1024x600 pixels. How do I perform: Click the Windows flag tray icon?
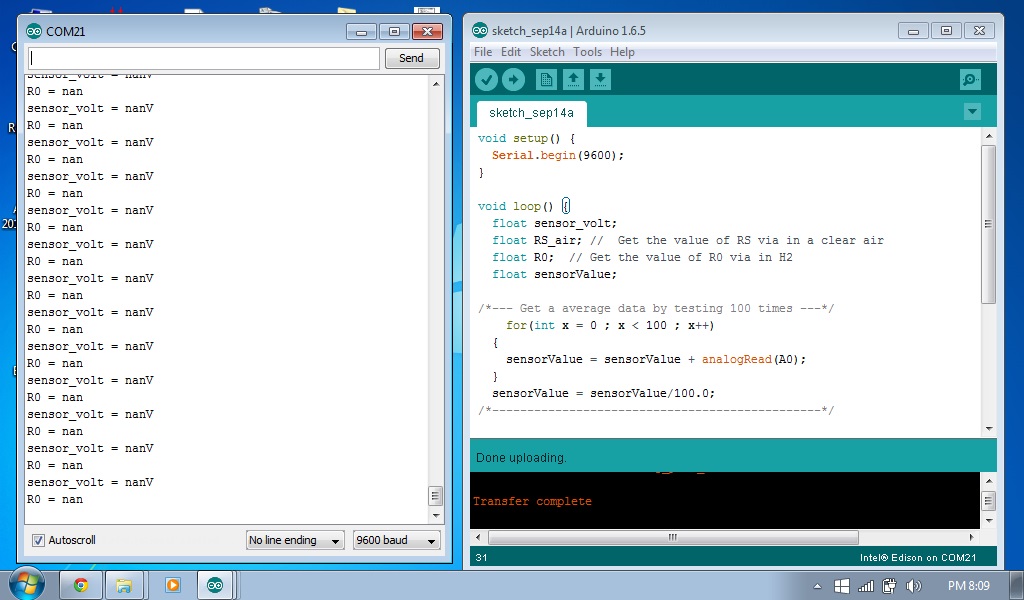(842, 586)
